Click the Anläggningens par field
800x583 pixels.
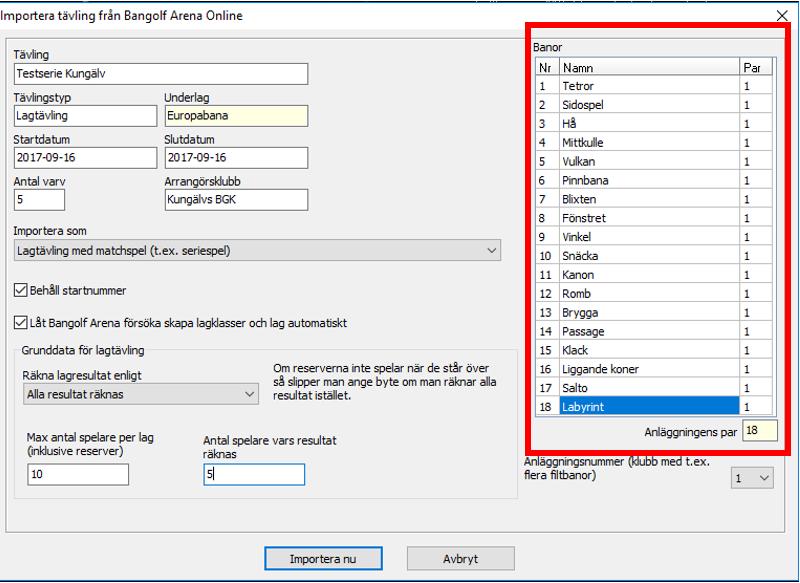point(760,430)
